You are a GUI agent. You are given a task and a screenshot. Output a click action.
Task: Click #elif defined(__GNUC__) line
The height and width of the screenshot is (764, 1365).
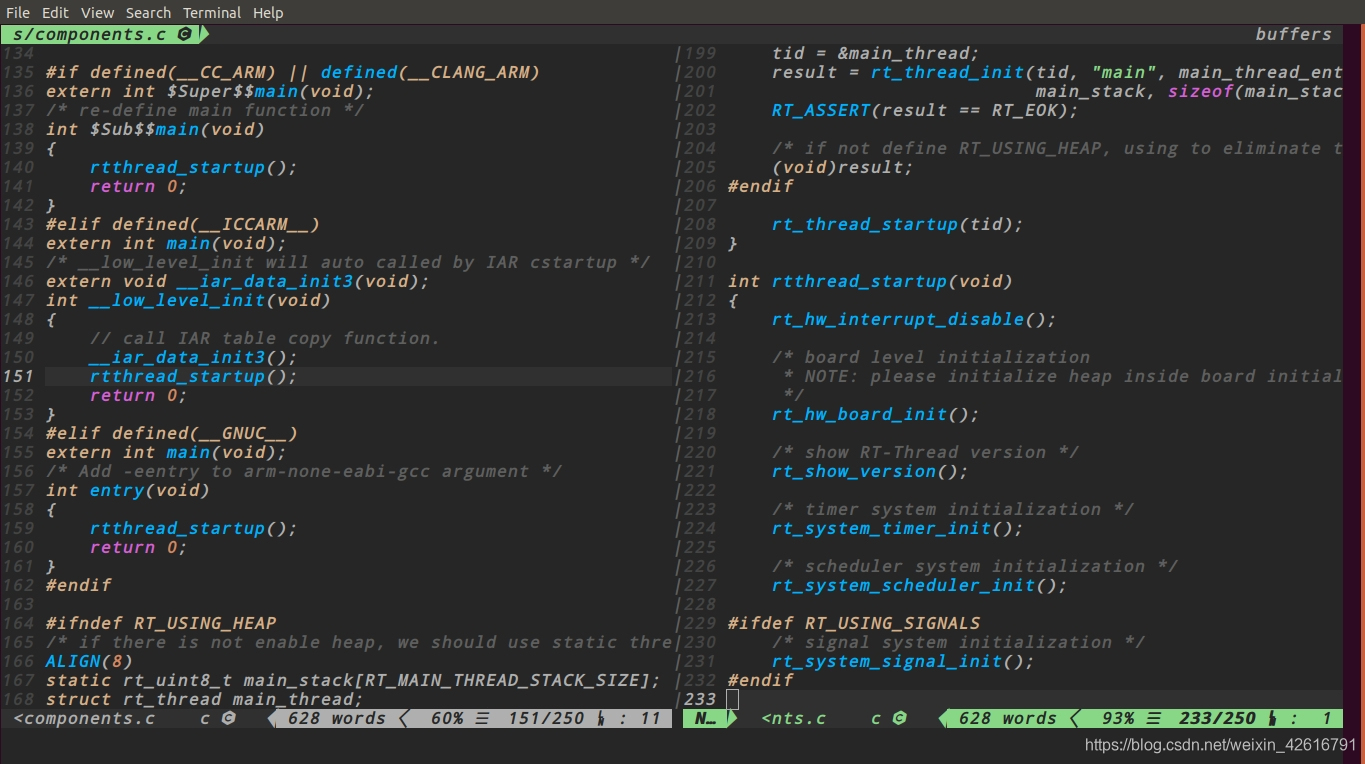click(x=172, y=434)
